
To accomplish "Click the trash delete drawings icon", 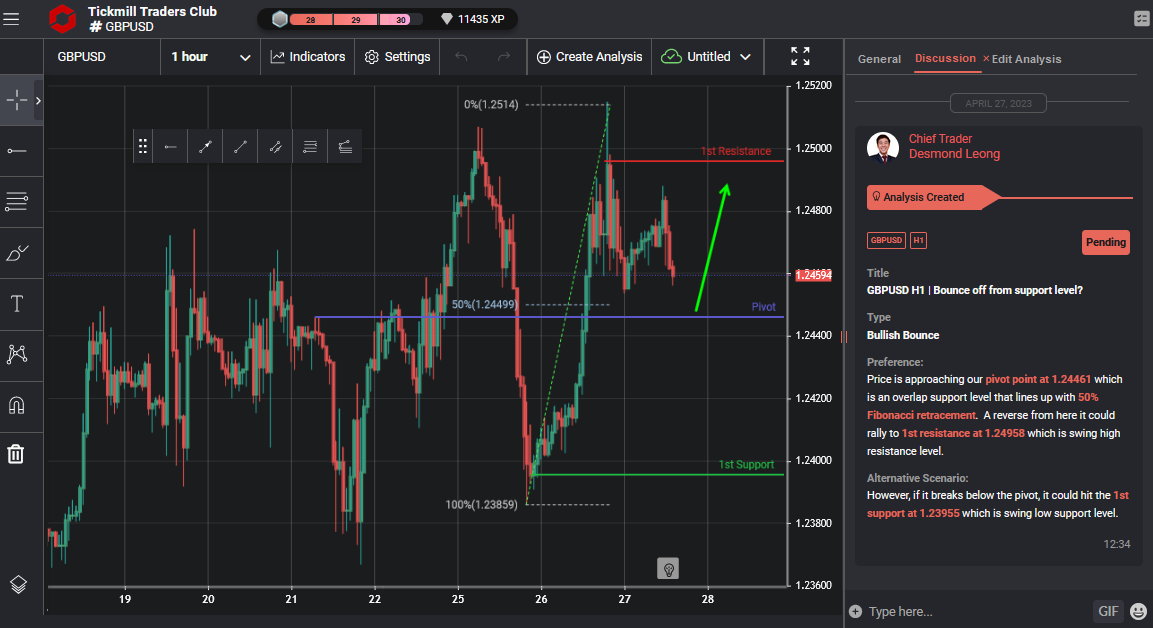I will (x=16, y=454).
